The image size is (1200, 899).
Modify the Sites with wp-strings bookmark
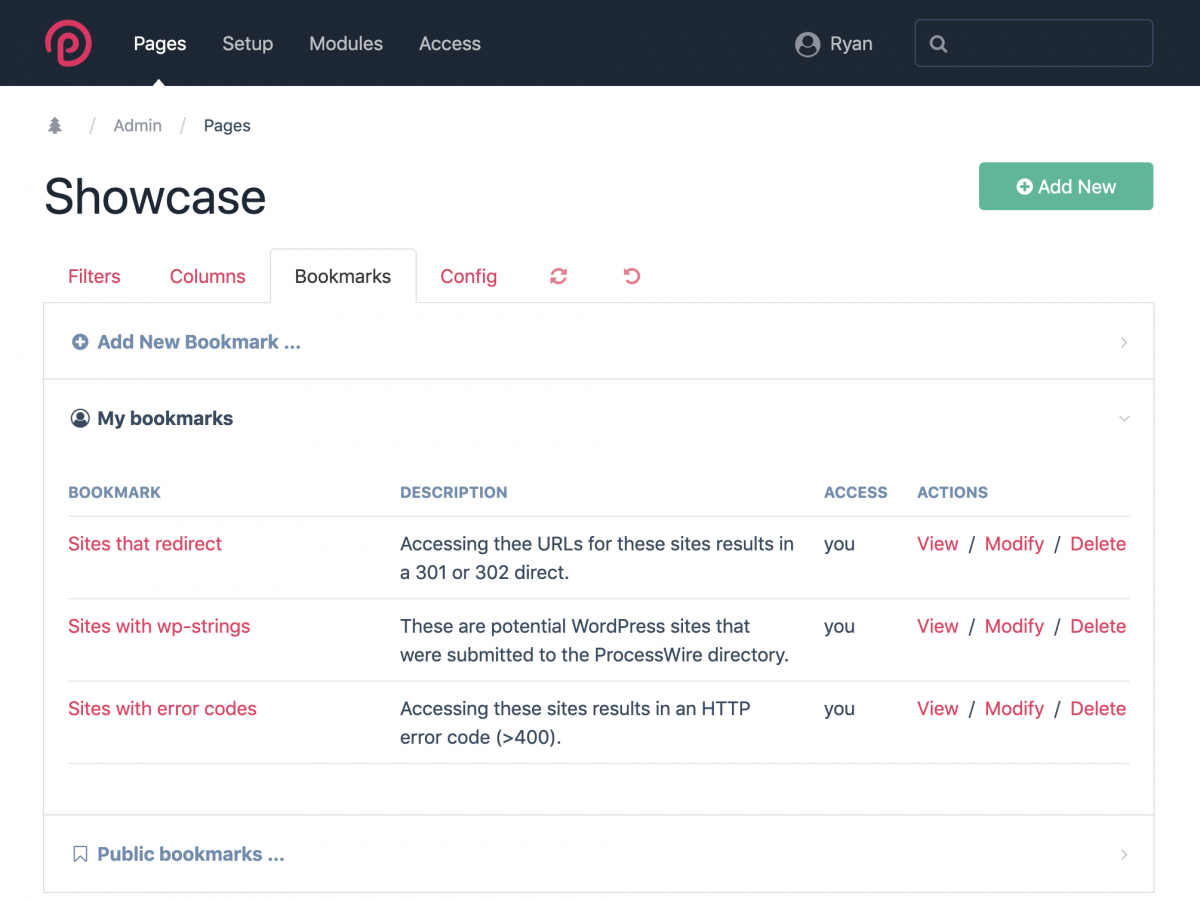click(x=1014, y=626)
